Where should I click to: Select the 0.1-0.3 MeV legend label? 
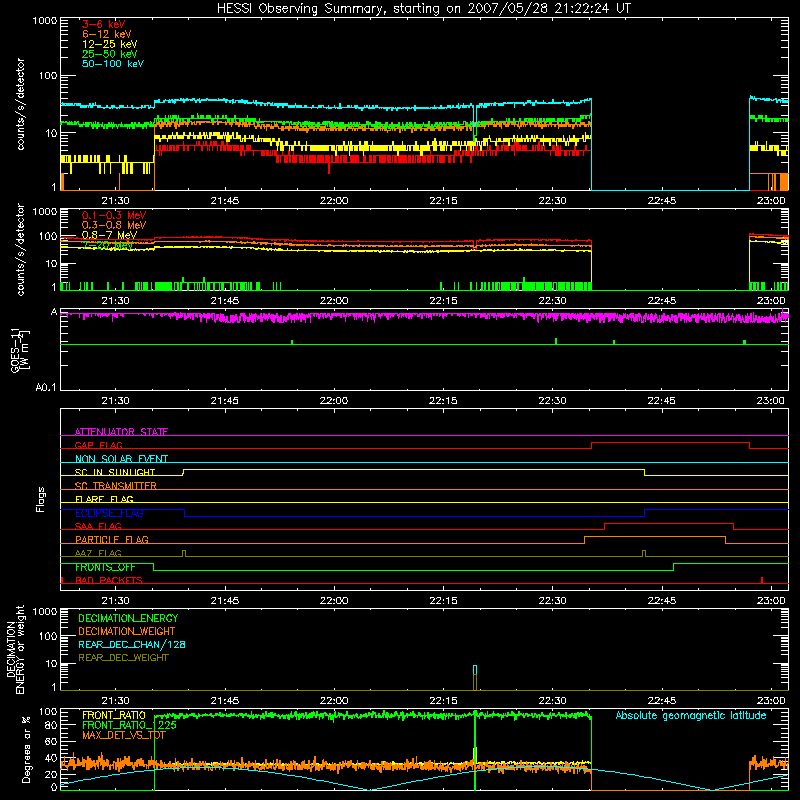coord(114,215)
